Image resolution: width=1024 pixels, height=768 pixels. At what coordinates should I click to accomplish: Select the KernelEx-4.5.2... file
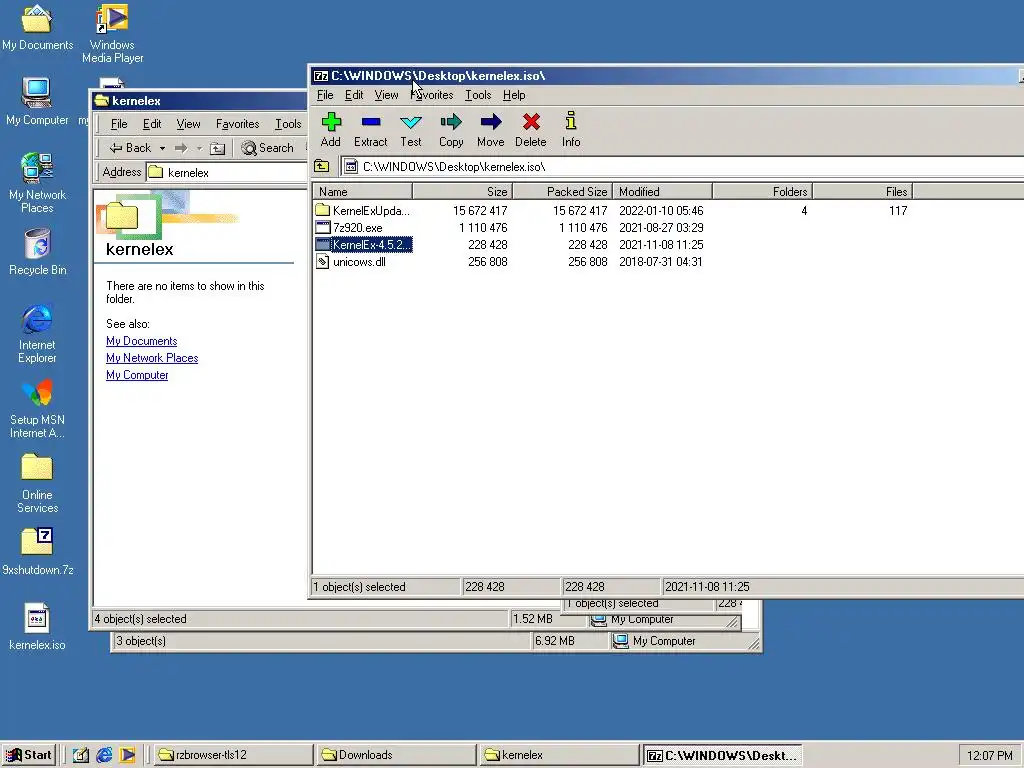(363, 244)
